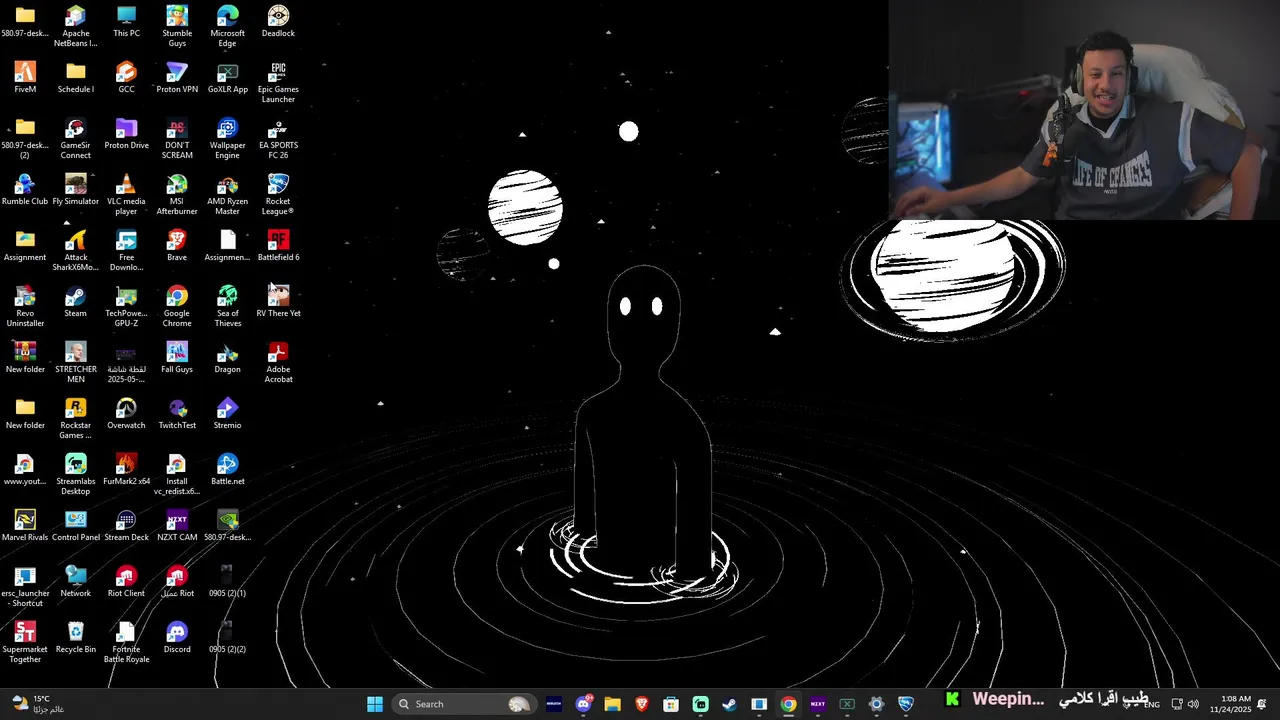Select the FurMark2 x64 icon
This screenshot has height=720, width=1280.
tap(126, 469)
